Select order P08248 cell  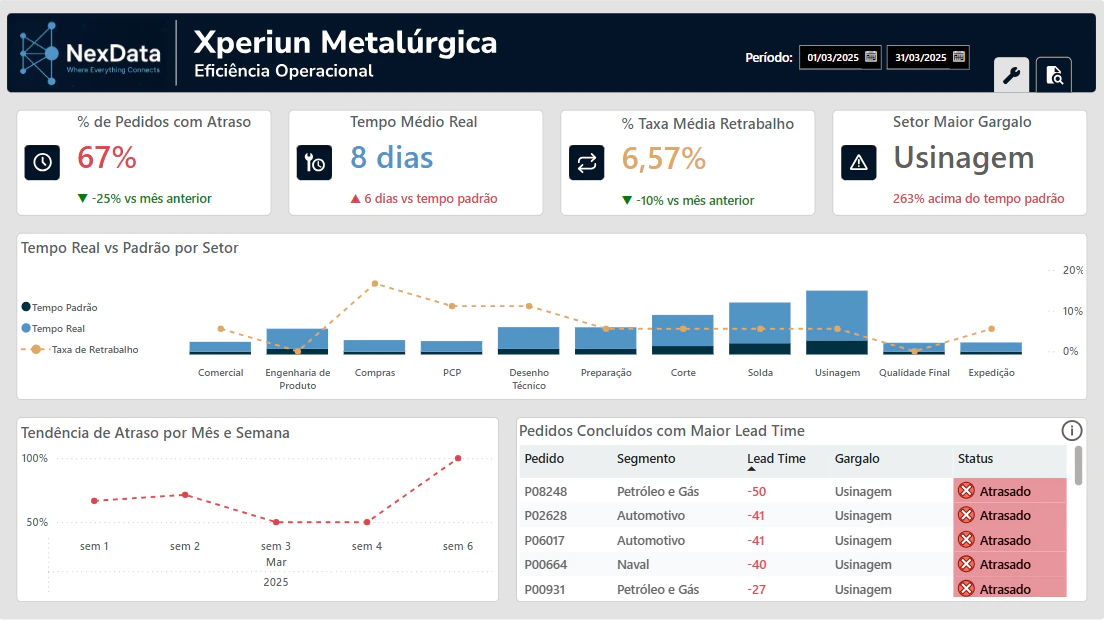[546, 491]
